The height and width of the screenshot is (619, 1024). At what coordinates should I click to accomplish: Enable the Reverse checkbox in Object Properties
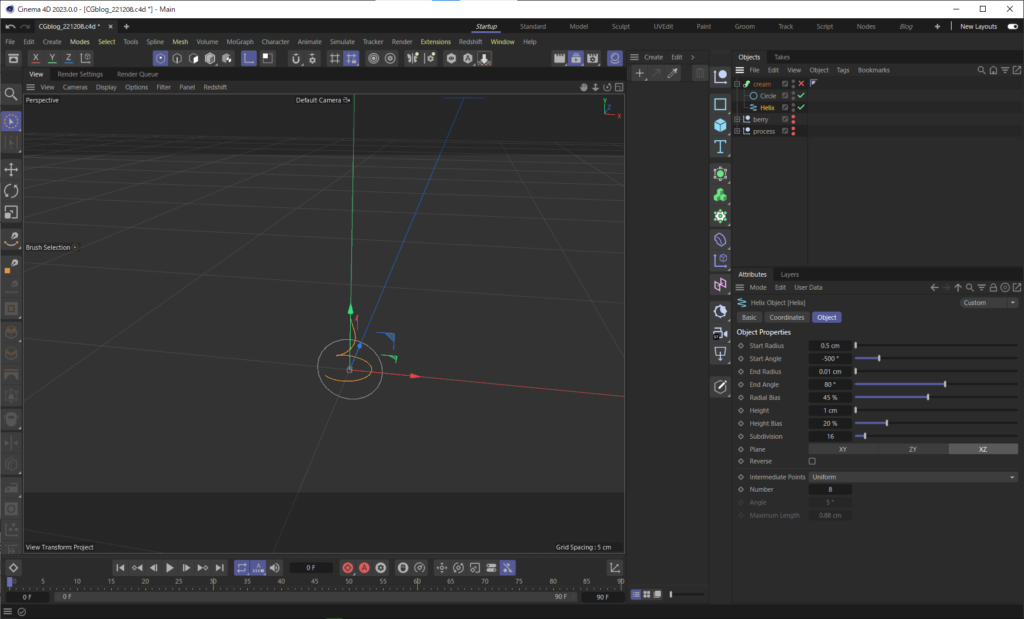pyautogui.click(x=813, y=461)
